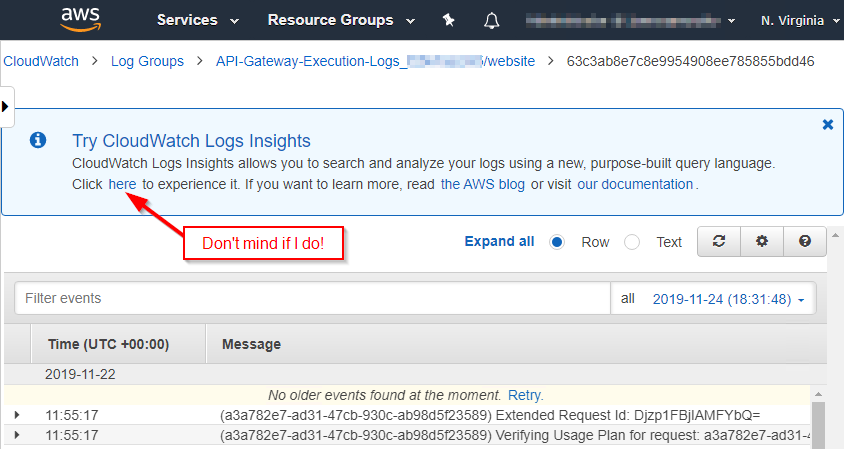Click 'here' link to try Logs Insights

(122, 184)
